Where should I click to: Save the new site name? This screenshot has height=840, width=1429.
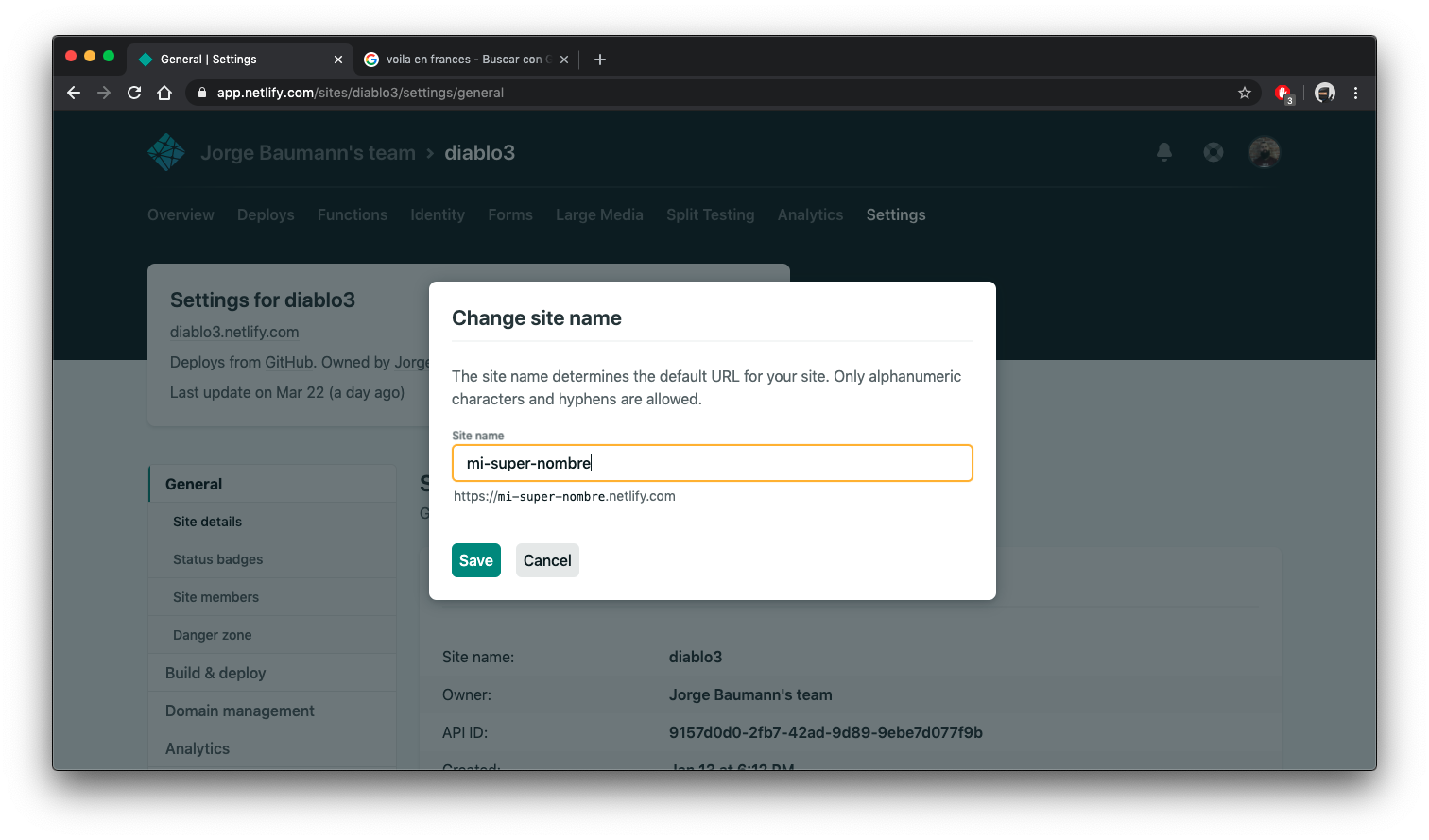476,560
